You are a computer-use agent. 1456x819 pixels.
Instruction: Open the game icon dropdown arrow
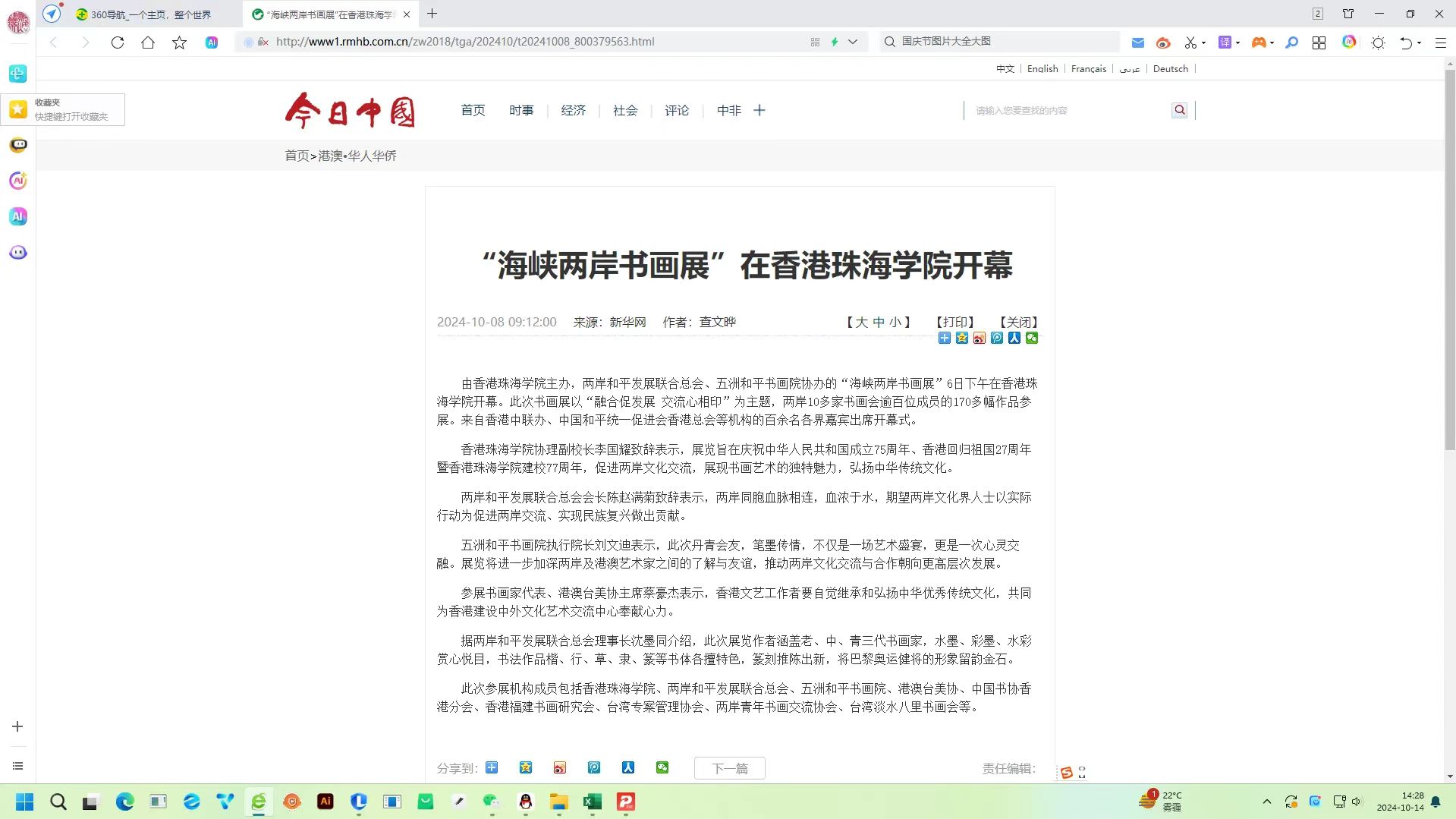1272,43
